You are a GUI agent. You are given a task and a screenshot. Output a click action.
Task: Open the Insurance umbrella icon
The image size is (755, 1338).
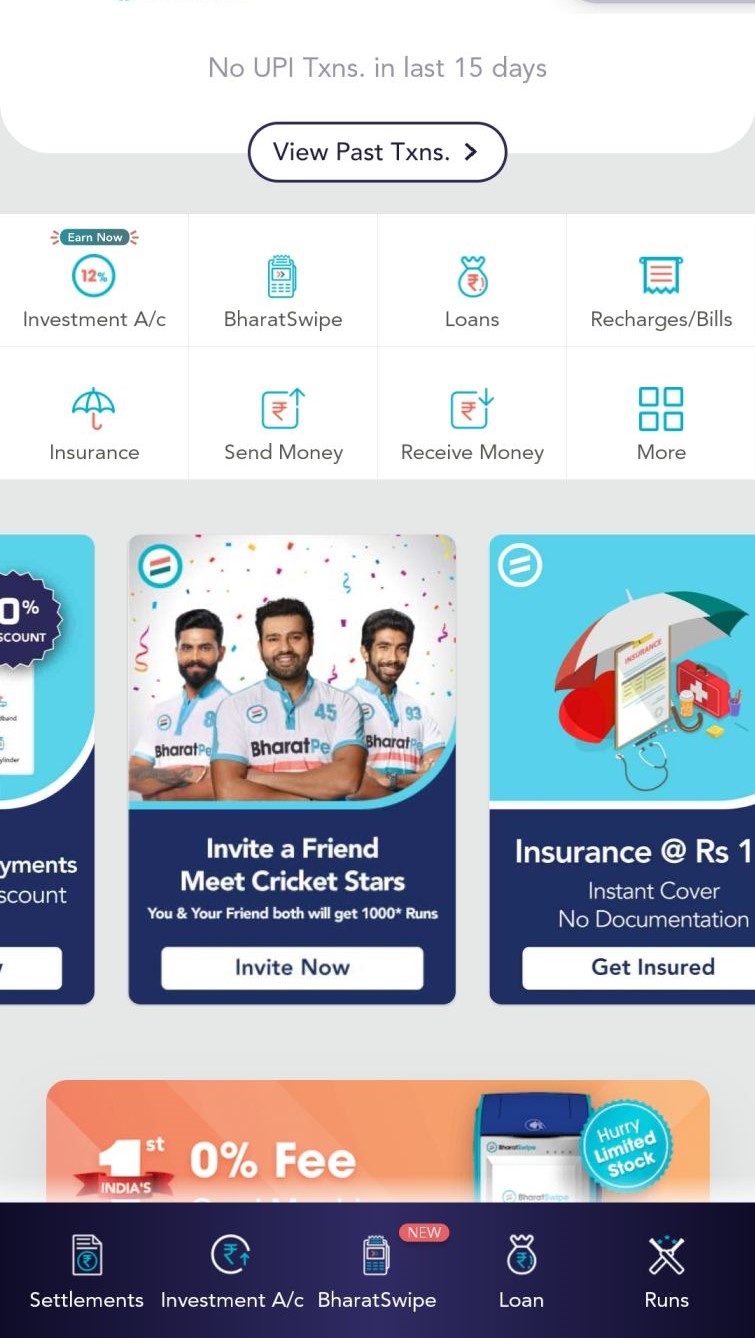[94, 410]
